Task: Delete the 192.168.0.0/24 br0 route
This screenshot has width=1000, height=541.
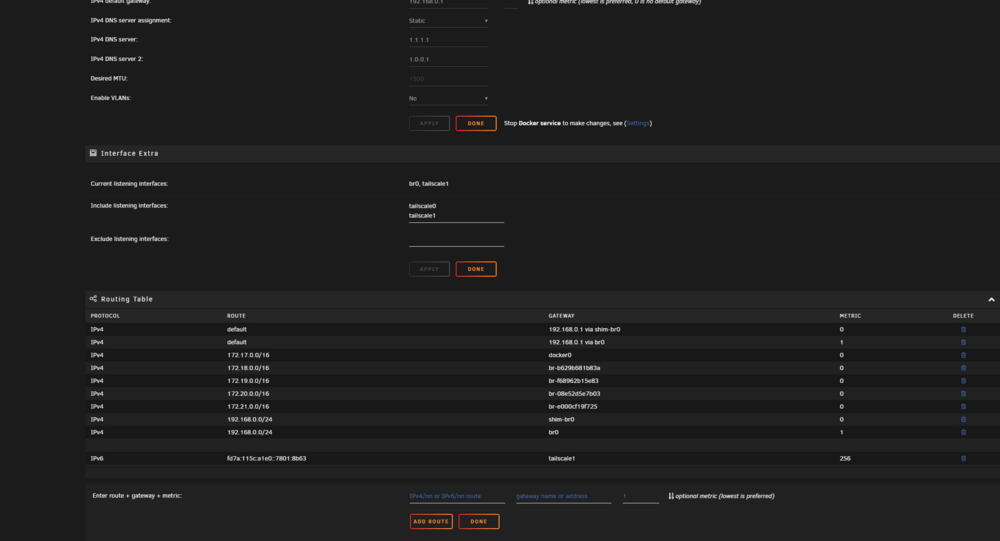Action: [963, 432]
